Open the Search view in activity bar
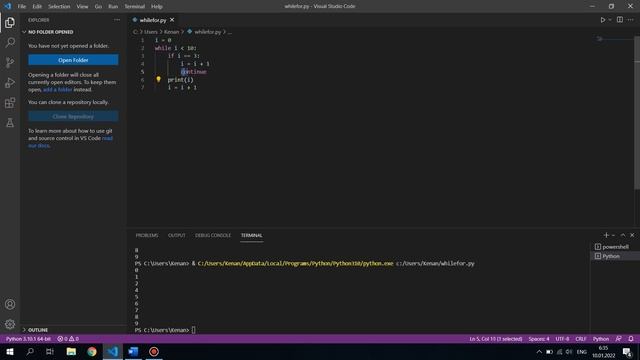The image size is (640, 360). pos(10,42)
